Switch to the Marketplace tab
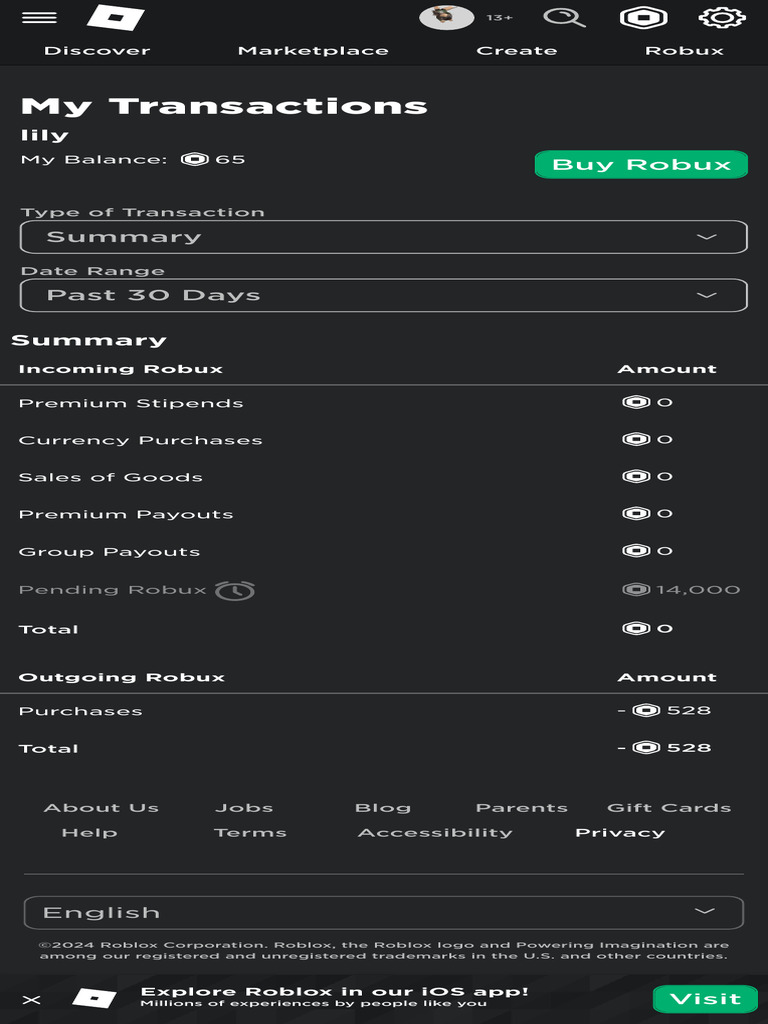The height and width of the screenshot is (1024, 768). pyautogui.click(x=313, y=51)
